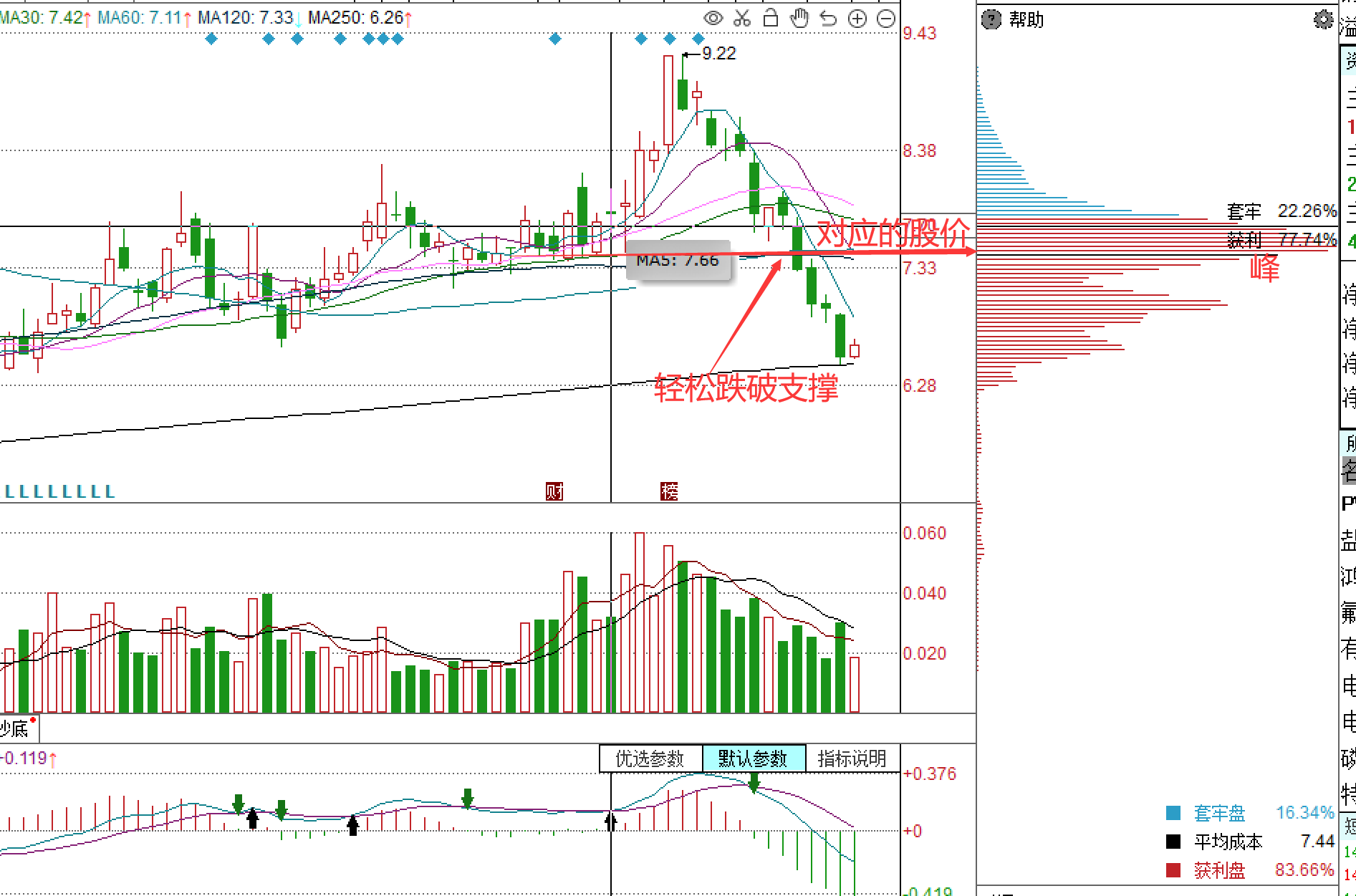
Task: Toggle the chart lock icon
Action: click(x=771, y=19)
